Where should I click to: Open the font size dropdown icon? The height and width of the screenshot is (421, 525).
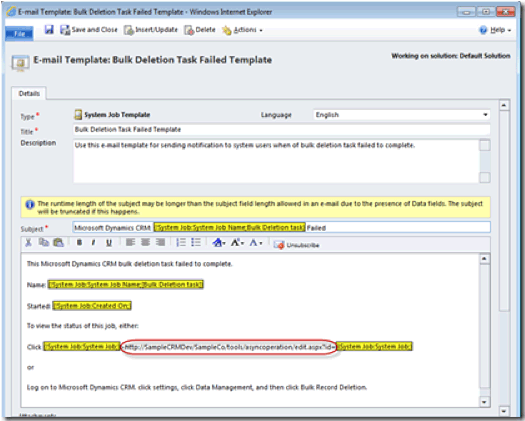[237, 242]
